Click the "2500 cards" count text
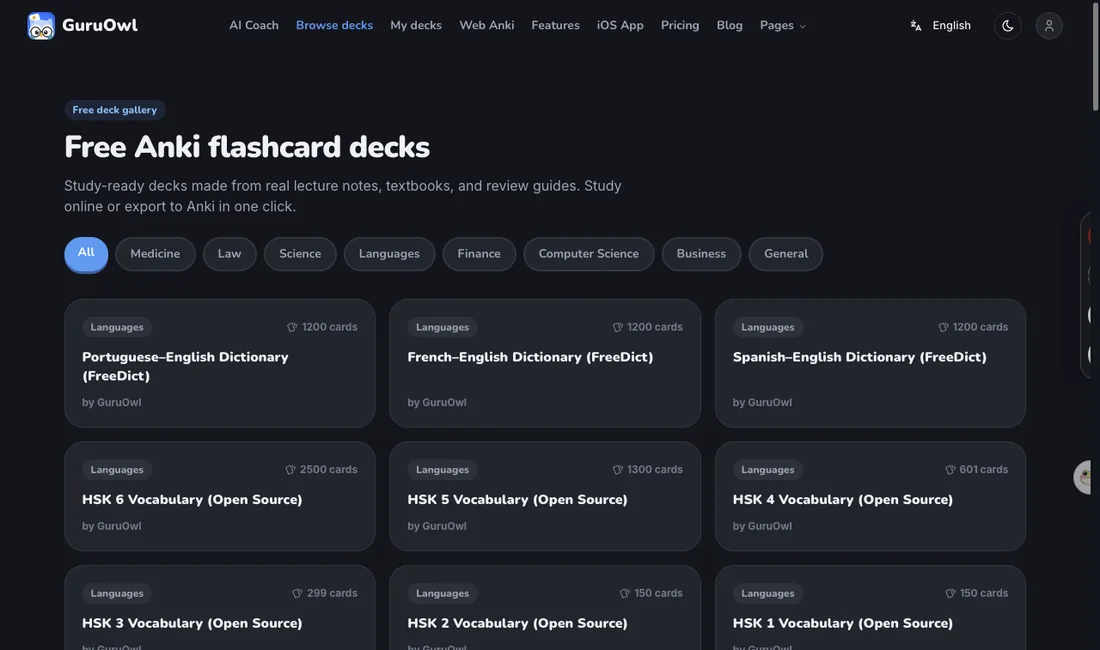The width and height of the screenshot is (1100, 650). (328, 470)
